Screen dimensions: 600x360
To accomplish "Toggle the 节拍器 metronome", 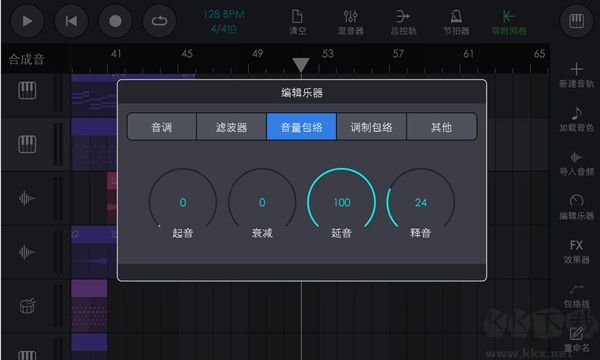I will click(x=456, y=22).
